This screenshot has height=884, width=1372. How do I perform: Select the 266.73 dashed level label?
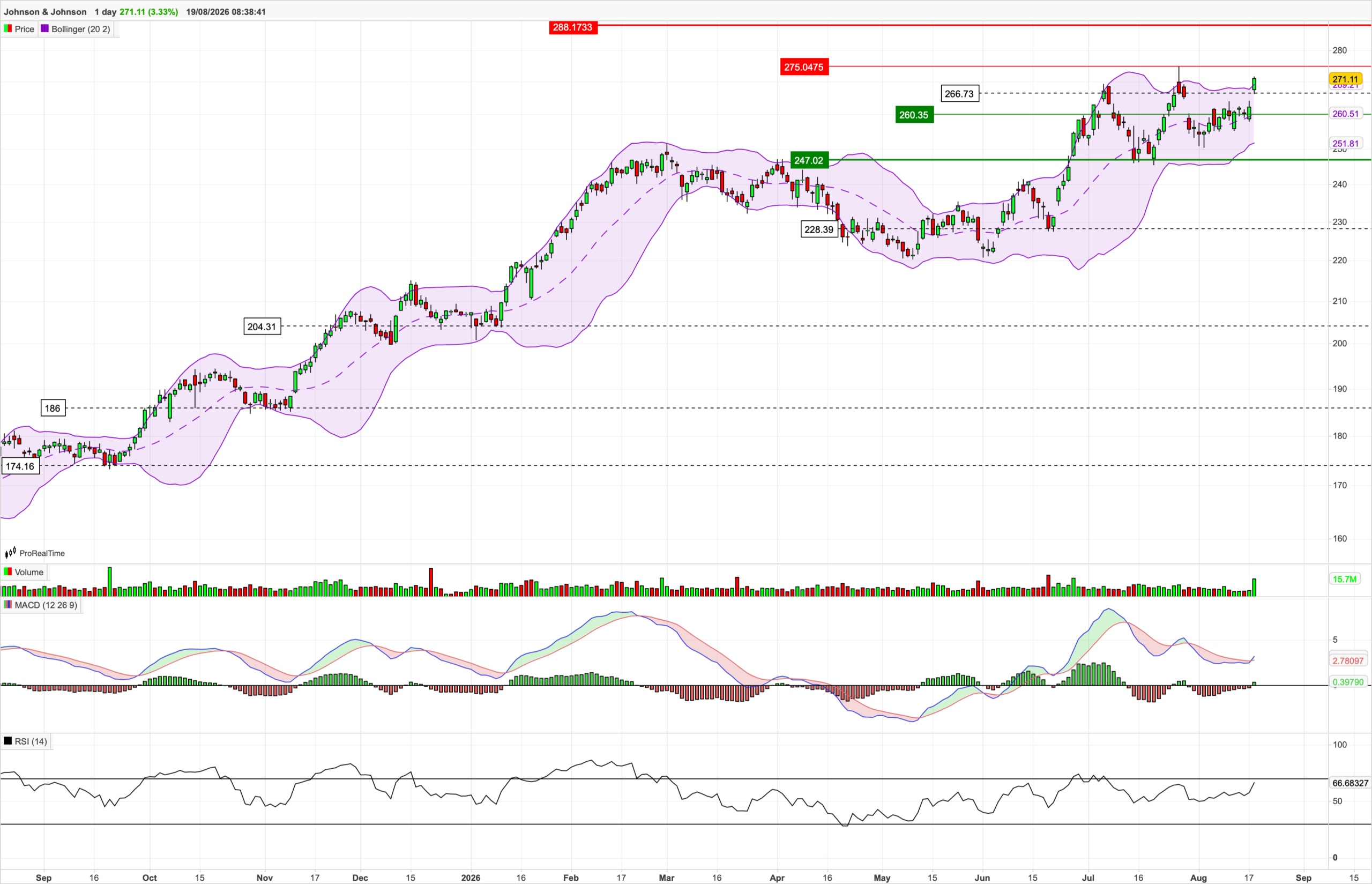pos(959,94)
